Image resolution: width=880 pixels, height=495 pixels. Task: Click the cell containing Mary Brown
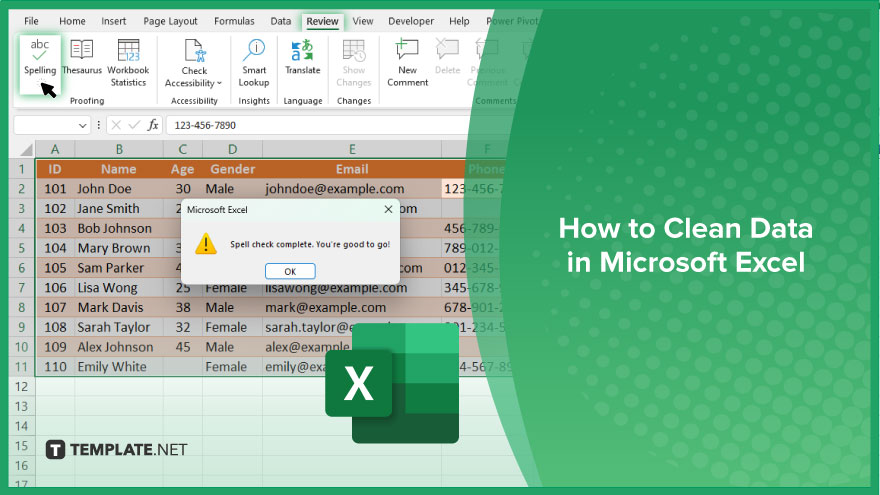(x=119, y=248)
